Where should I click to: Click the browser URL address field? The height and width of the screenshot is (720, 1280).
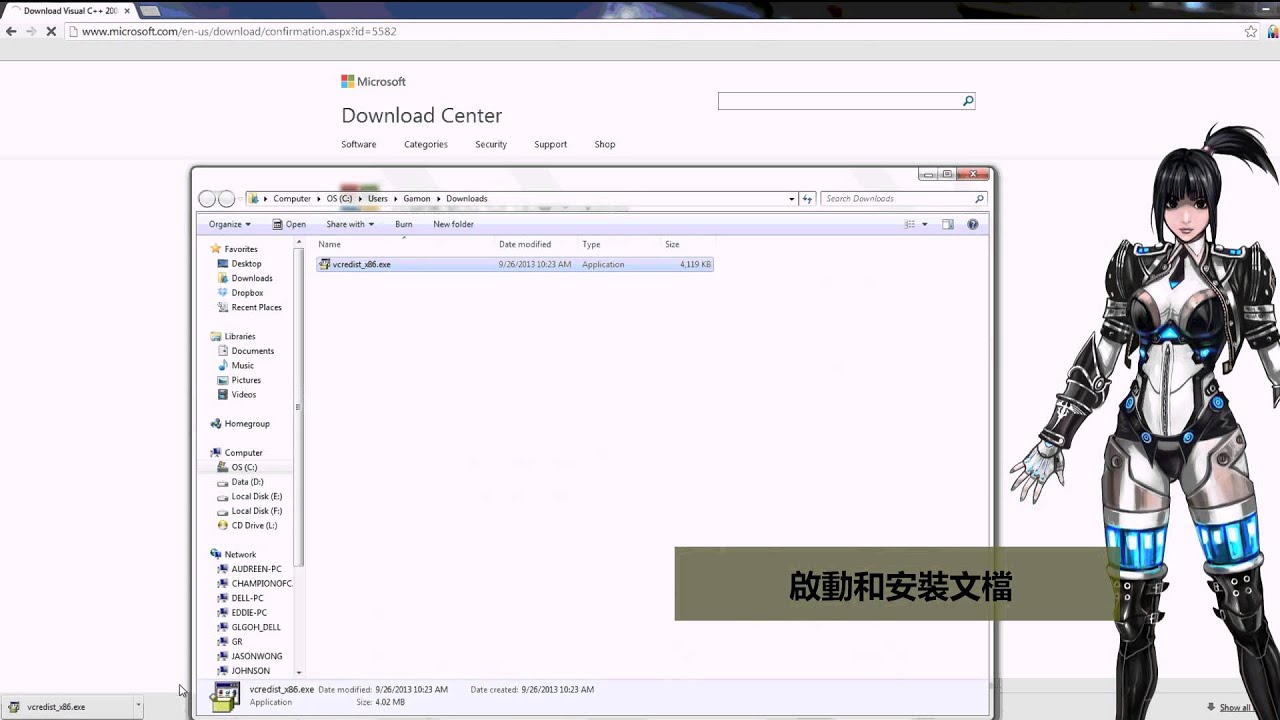650,31
